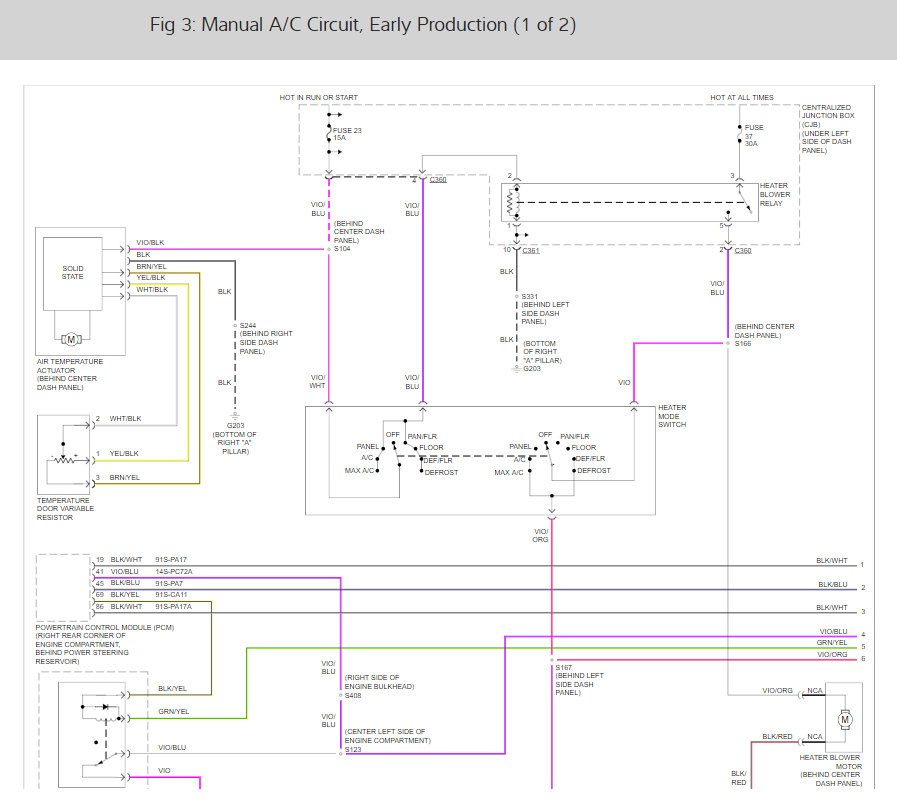Click the 'CENTRALIZED JUNCTION BOX' description
Image resolution: width=897 pixels, height=808 pixels.
[x=828, y=129]
